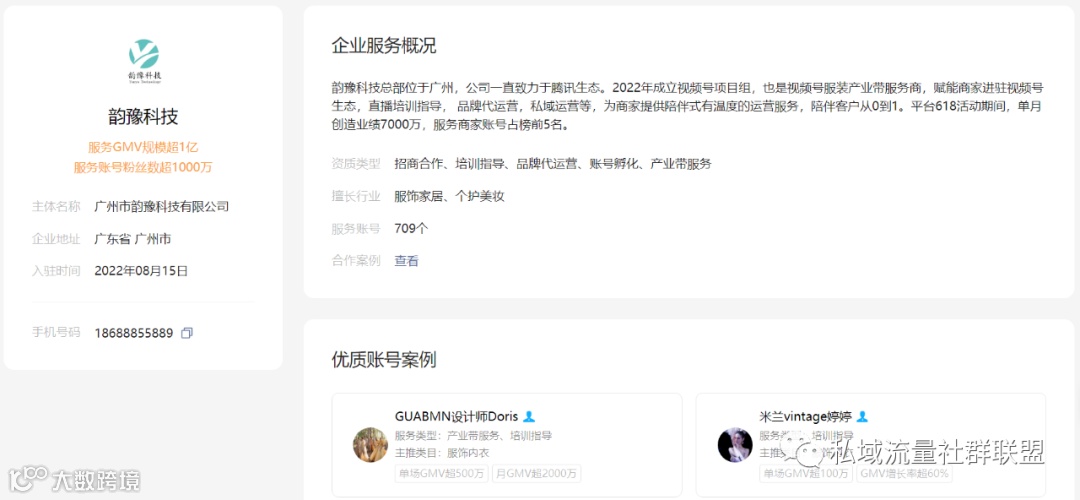Open the 查看 cooperation cases link
This screenshot has width=1080, height=500.
pyautogui.click(x=406, y=261)
